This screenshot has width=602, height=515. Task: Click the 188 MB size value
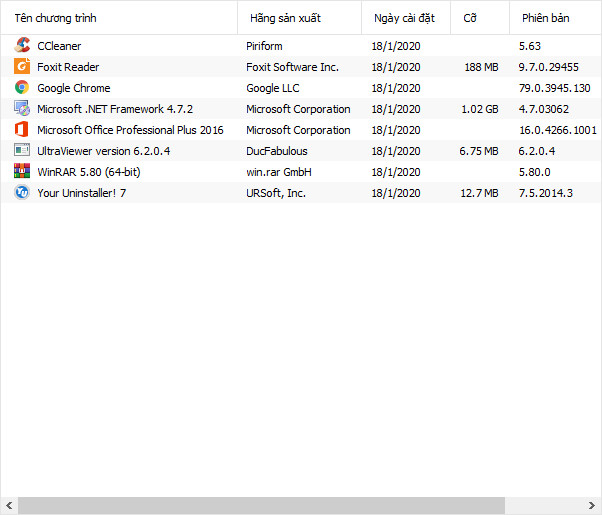(481, 67)
